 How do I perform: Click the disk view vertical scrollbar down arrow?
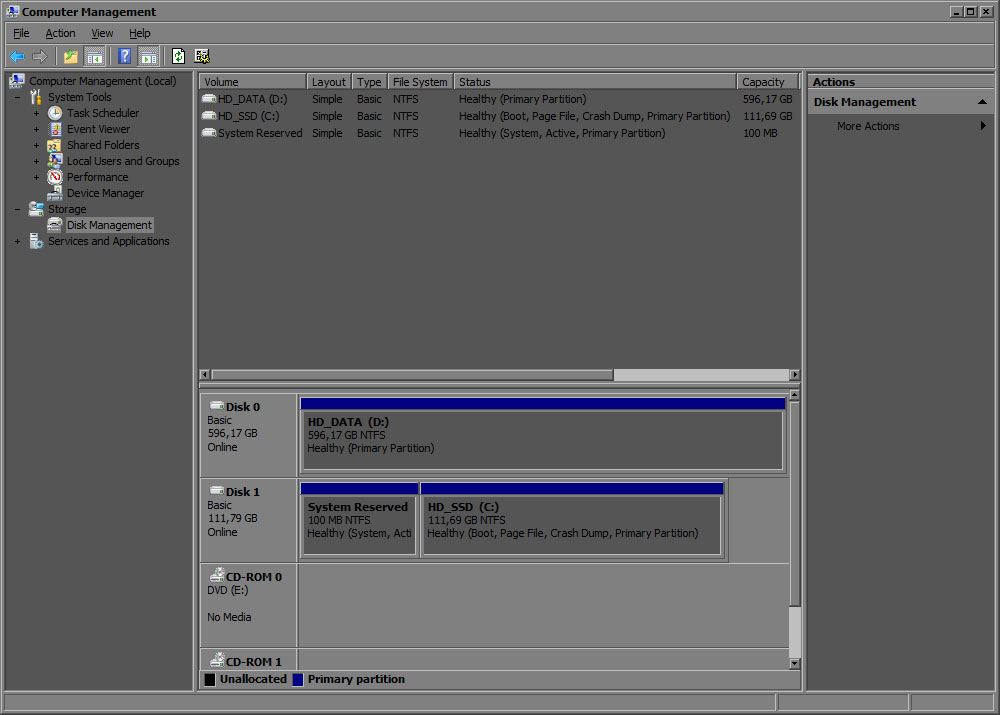point(795,663)
